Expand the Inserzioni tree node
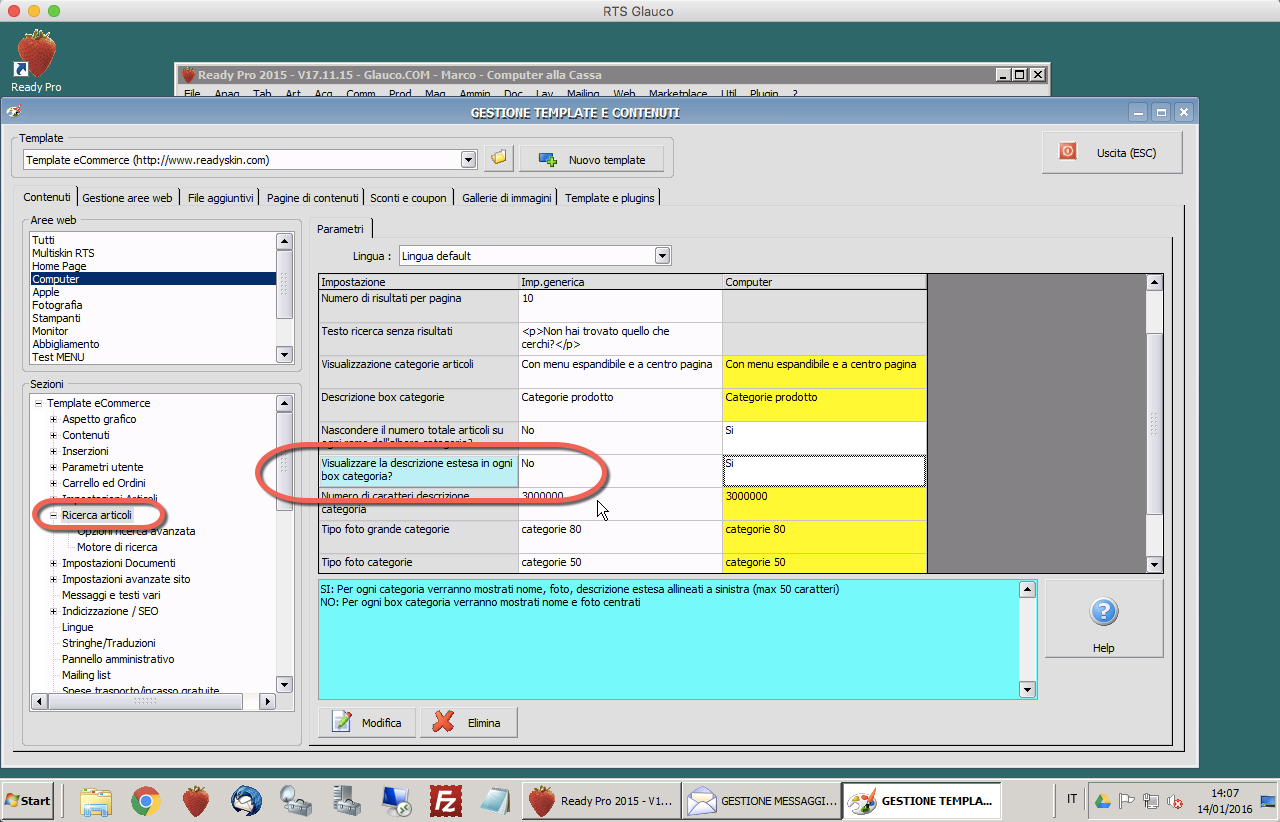The image size is (1280, 822). pyautogui.click(x=54, y=451)
